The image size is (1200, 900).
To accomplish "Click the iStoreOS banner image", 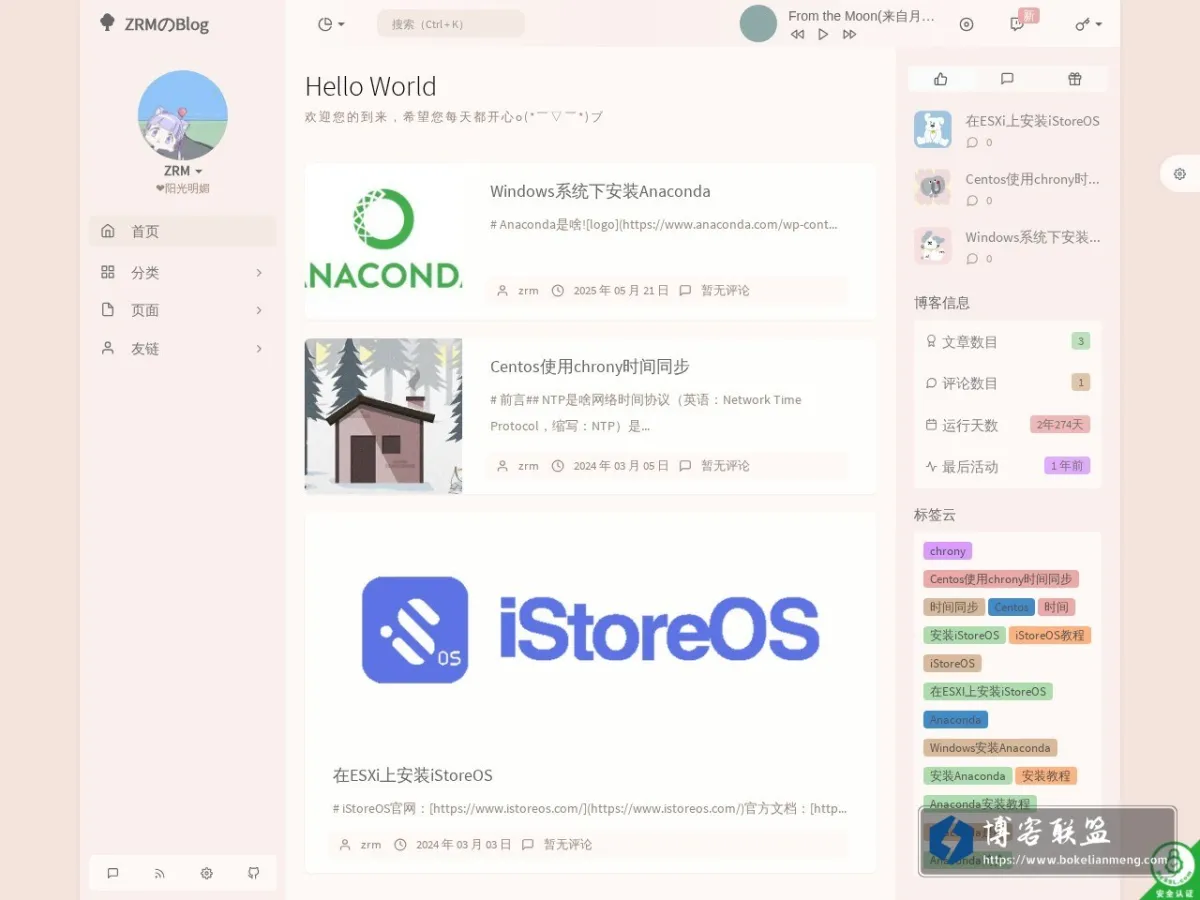I will pos(590,630).
